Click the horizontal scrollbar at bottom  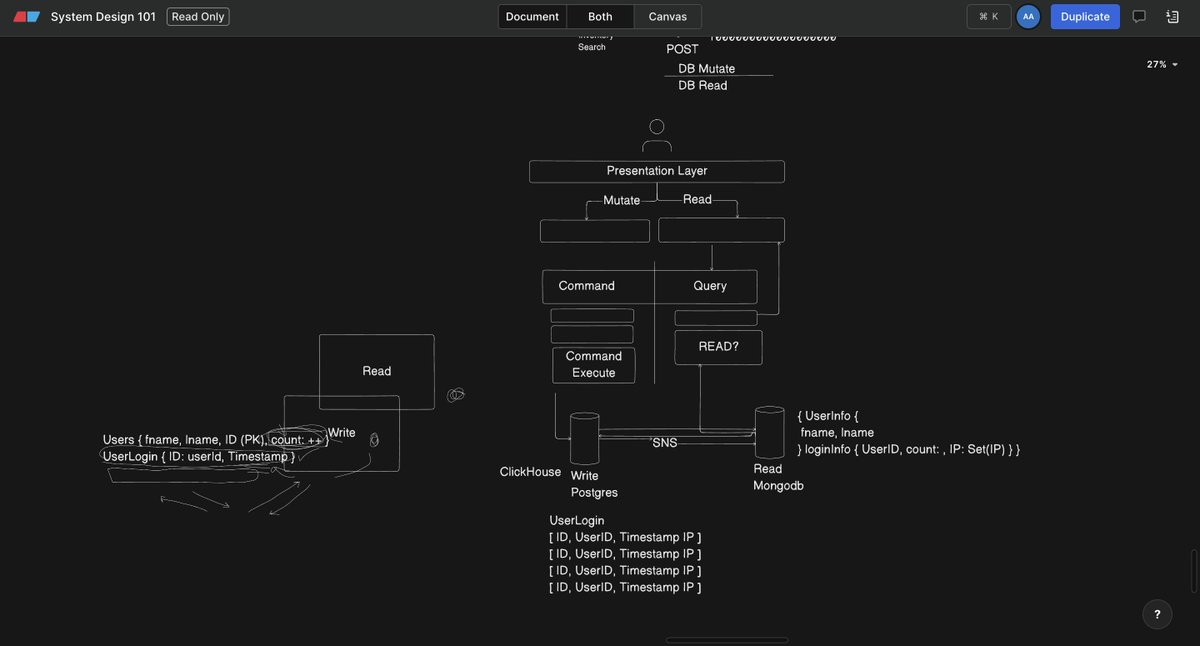pos(726,640)
